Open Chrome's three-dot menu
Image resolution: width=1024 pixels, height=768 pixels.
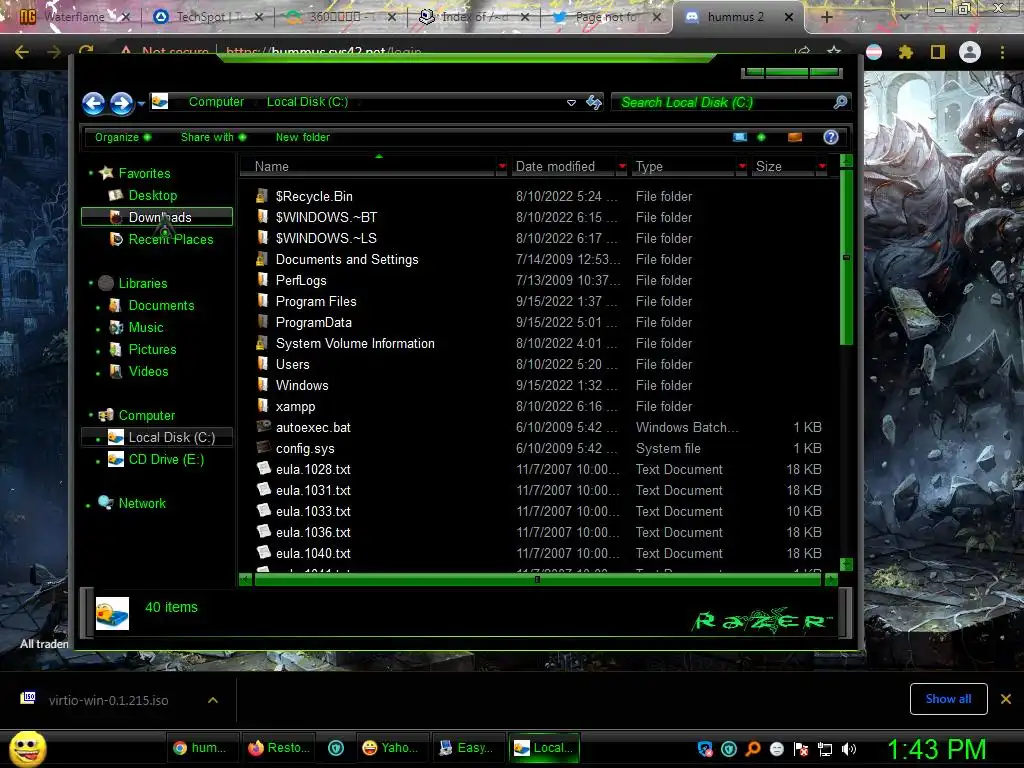pos(1002,52)
